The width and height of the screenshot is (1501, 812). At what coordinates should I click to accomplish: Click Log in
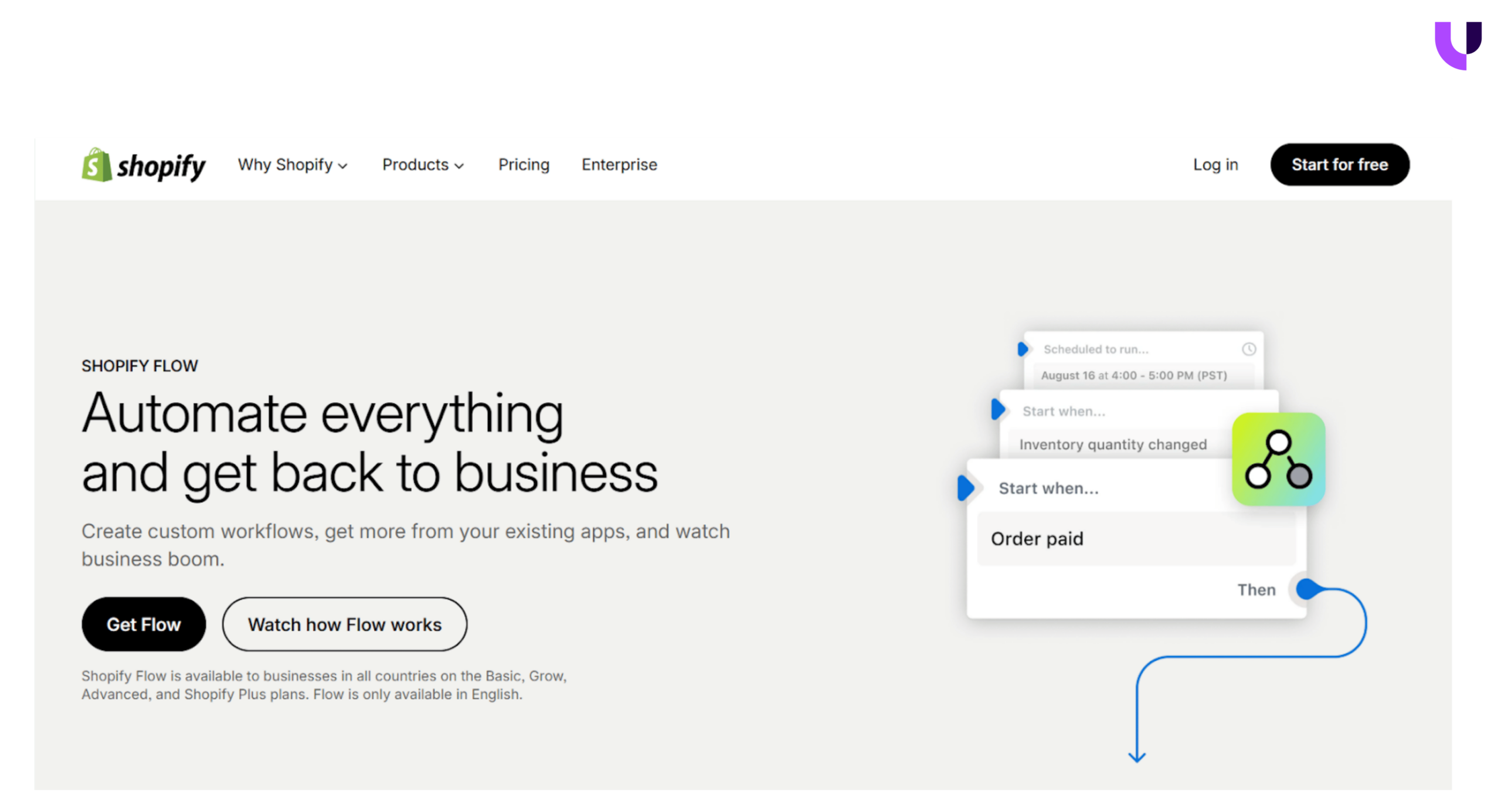tap(1215, 165)
